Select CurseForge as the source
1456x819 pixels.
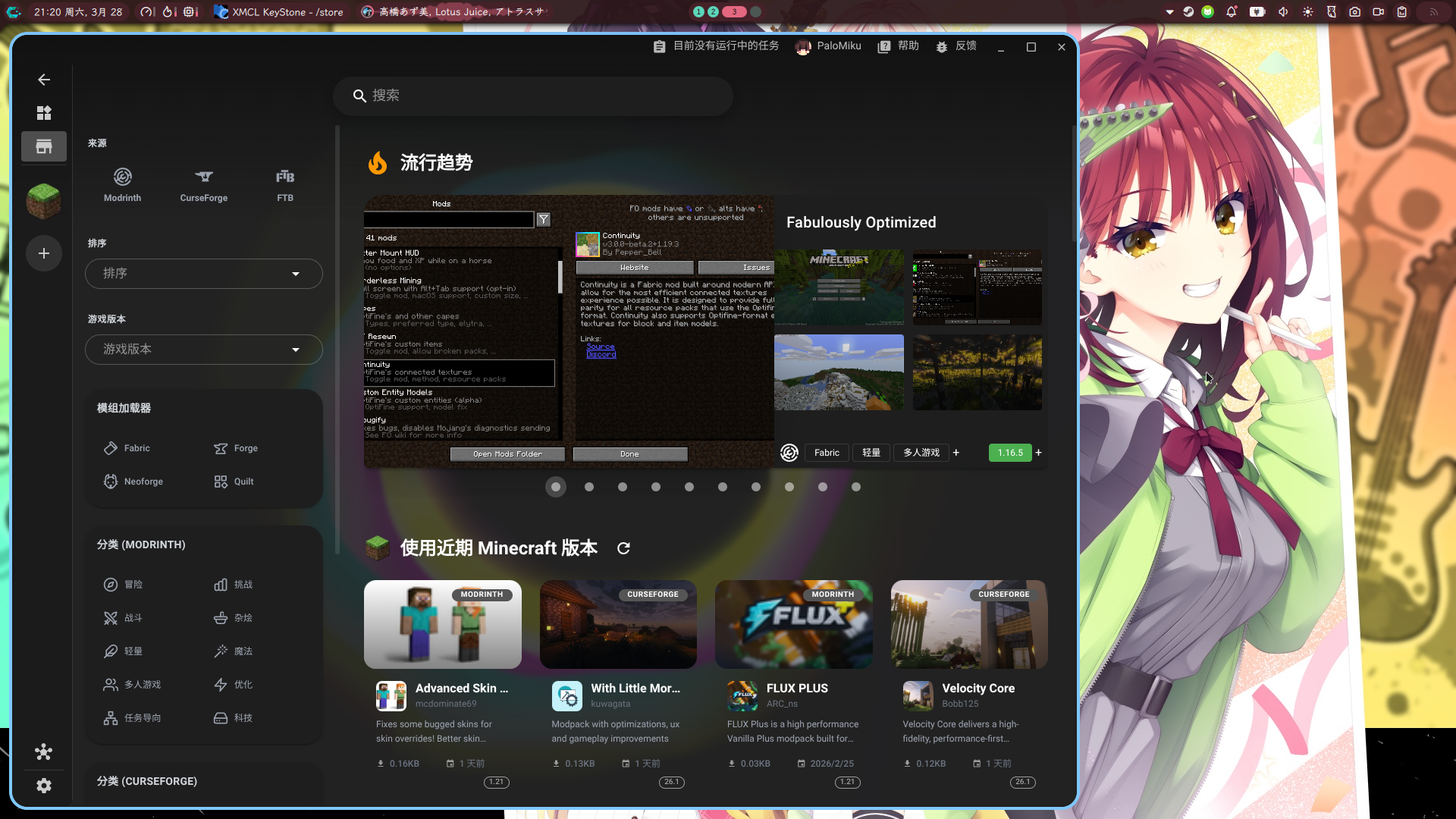(203, 185)
